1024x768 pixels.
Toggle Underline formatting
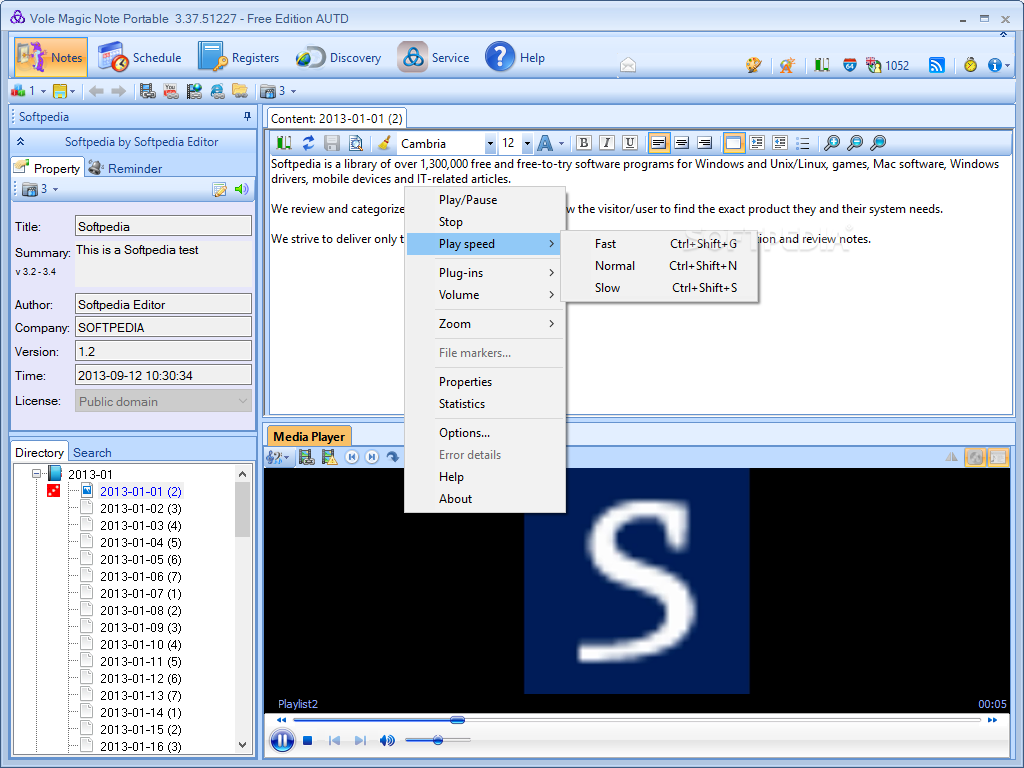click(630, 142)
